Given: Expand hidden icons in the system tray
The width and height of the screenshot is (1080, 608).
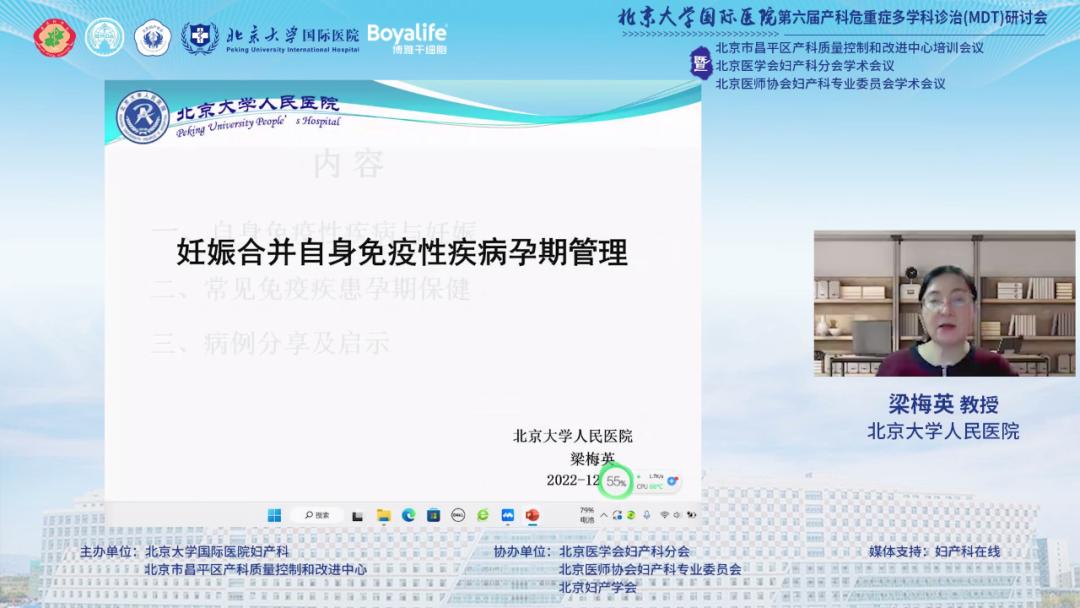Looking at the screenshot, I should (x=604, y=513).
